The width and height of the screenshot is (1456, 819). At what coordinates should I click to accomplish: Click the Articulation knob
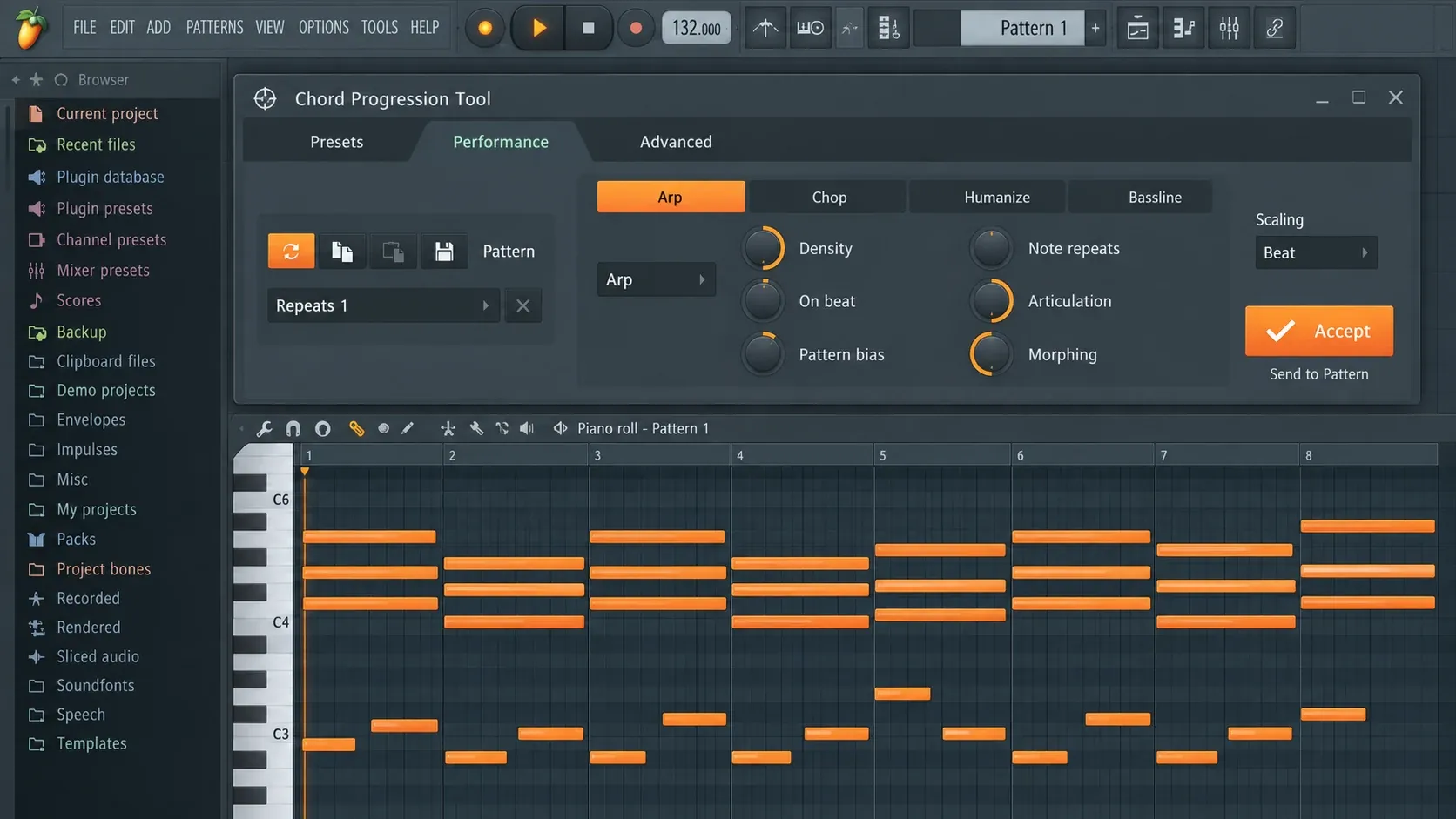(x=991, y=301)
